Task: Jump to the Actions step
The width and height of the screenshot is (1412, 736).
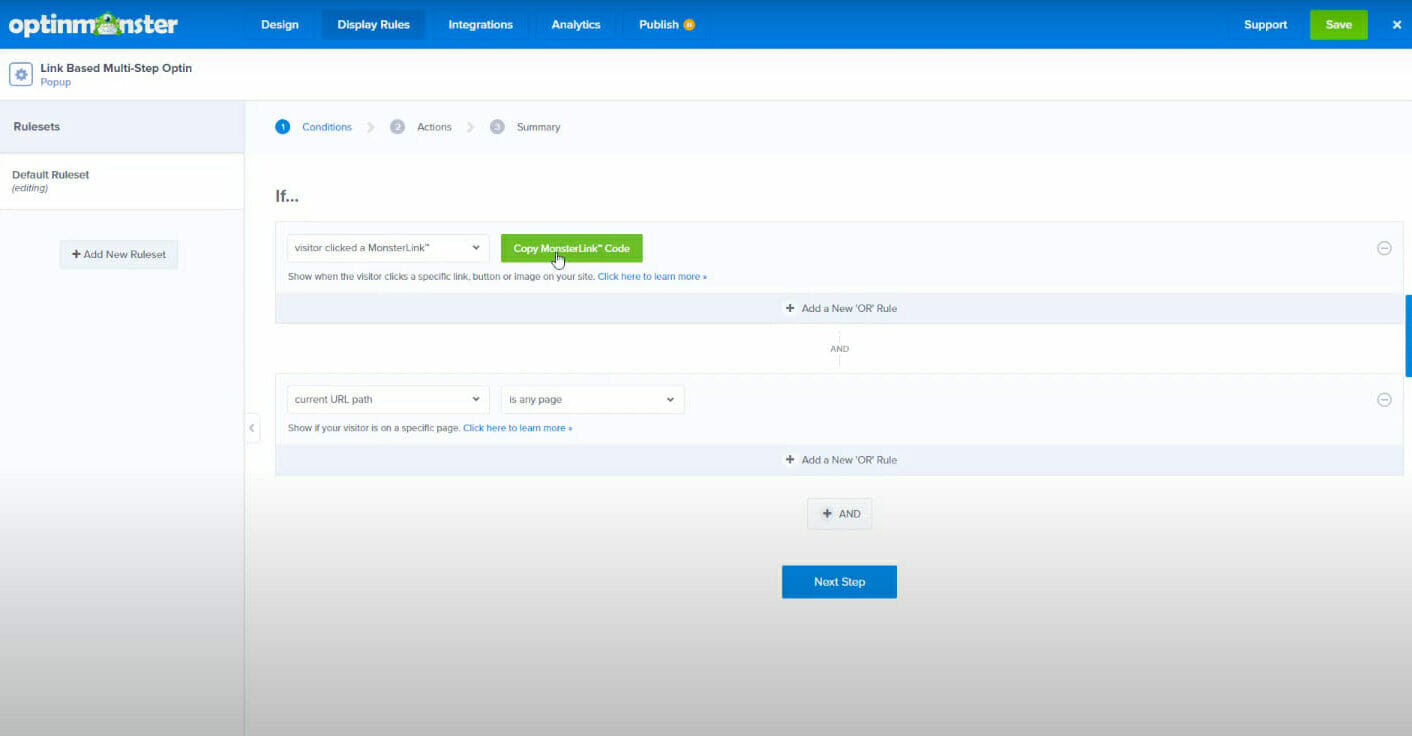Action: tap(421, 127)
